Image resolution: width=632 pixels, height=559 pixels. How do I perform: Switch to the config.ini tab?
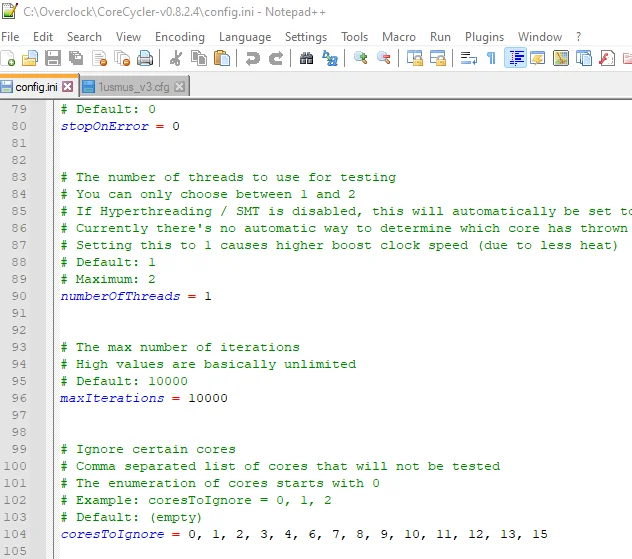36,87
